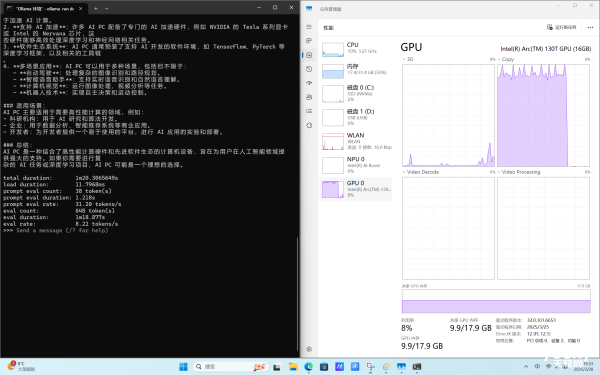Show hidden system tray icons chevron
This screenshot has width=600, height=375.
pyautogui.click(x=526, y=367)
